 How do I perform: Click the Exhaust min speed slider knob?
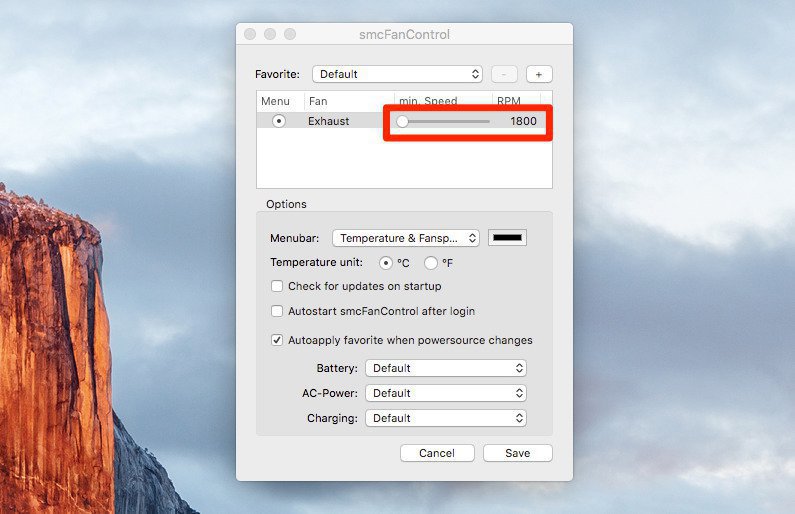[402, 121]
